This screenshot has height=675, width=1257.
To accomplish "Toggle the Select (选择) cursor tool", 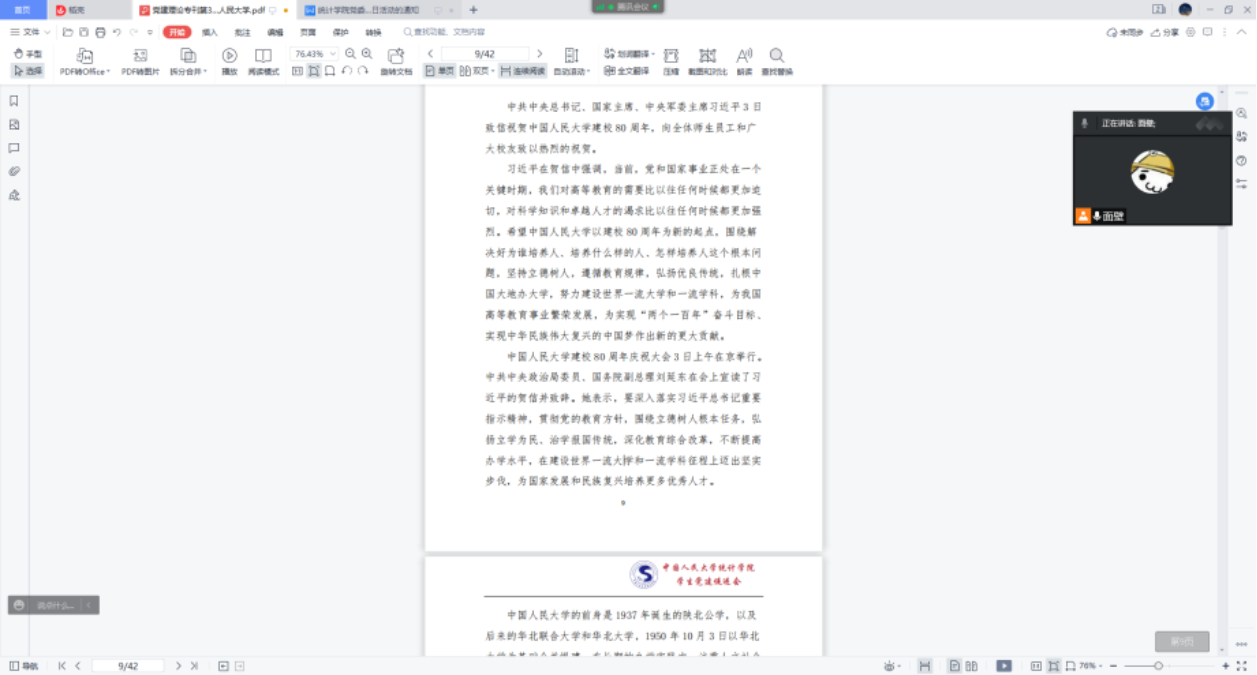I will pyautogui.click(x=27, y=71).
